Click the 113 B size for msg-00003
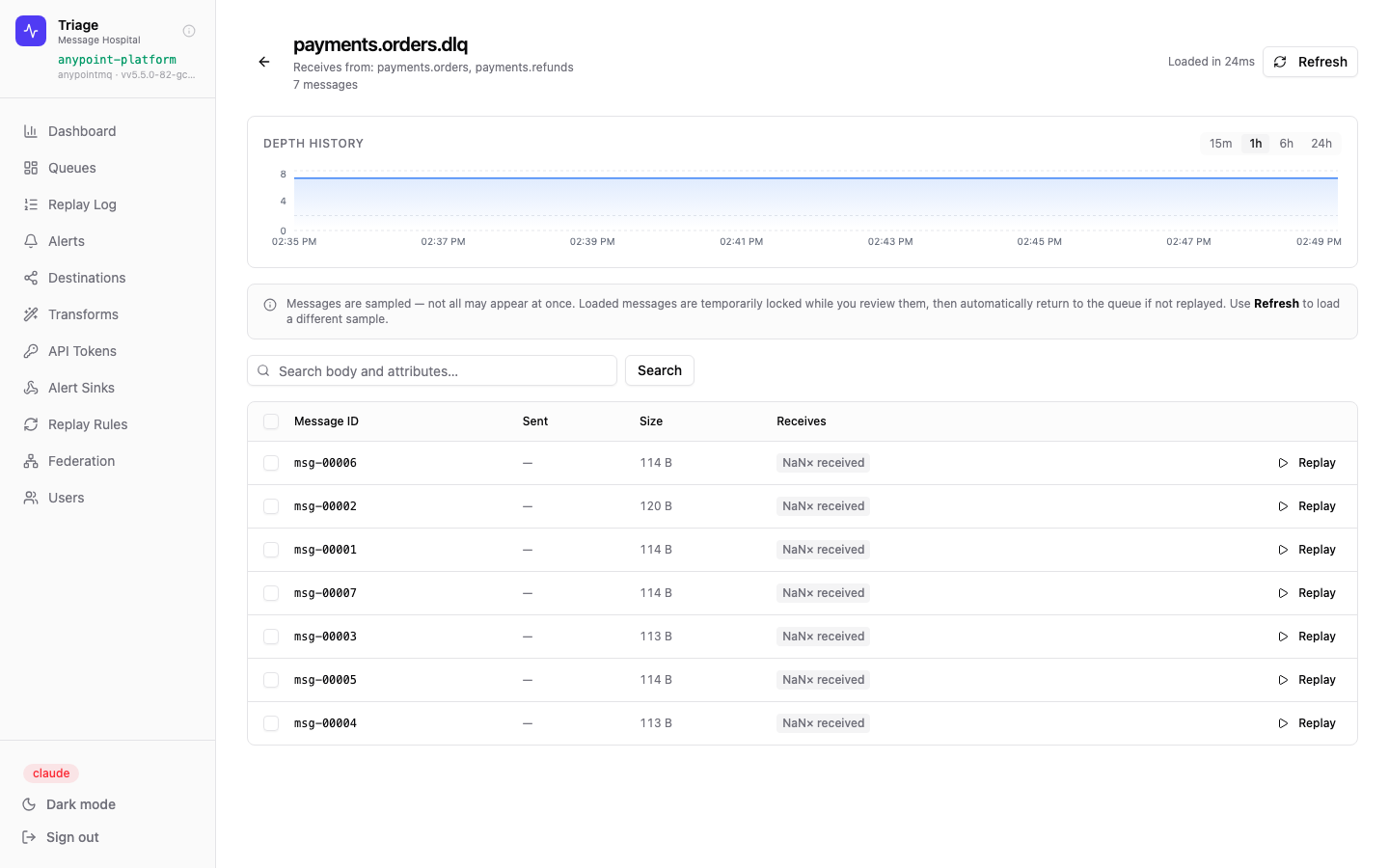This screenshot has height=868, width=1389. coord(656,637)
